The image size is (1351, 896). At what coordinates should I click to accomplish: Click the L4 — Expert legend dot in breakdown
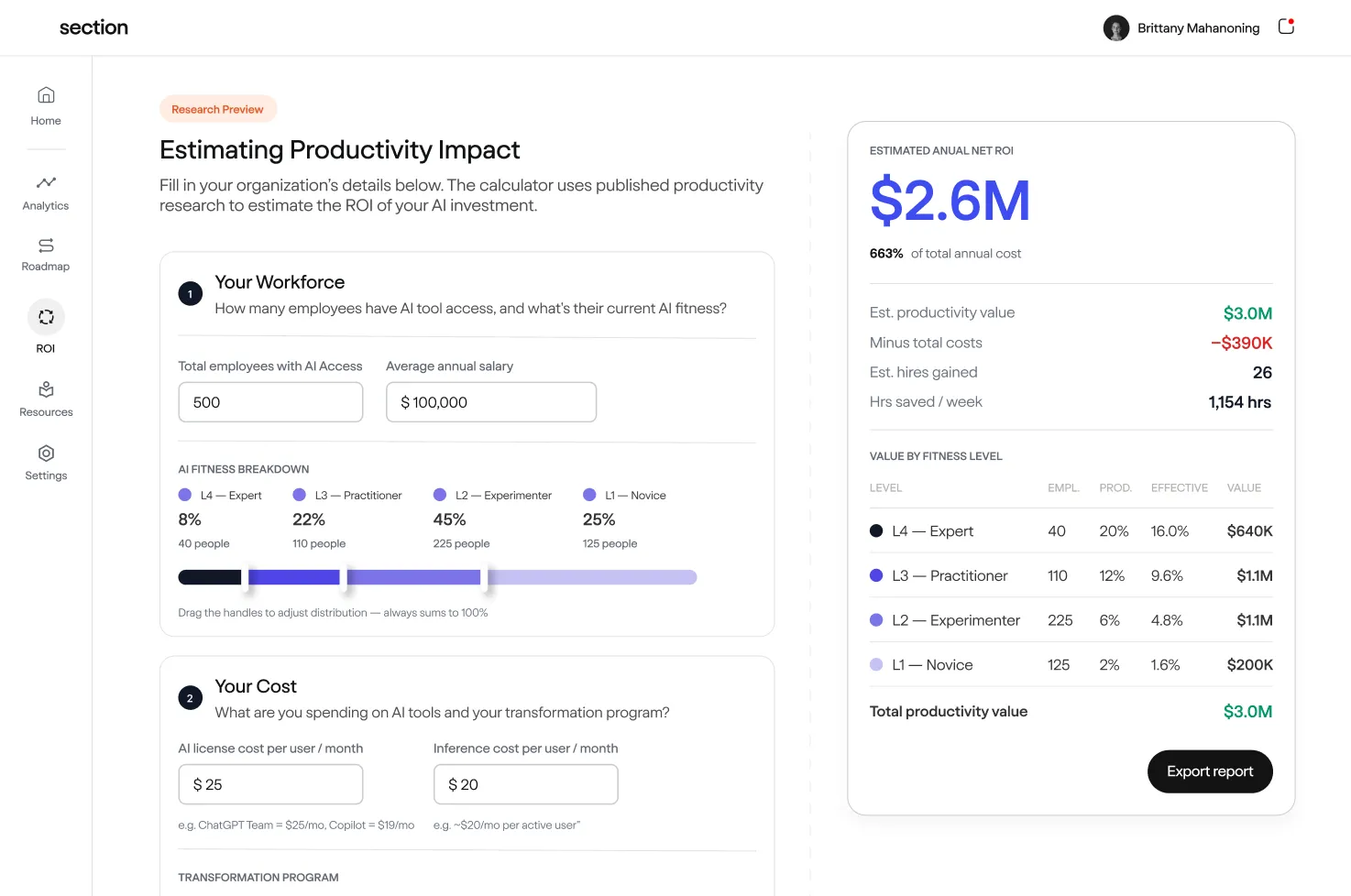185,495
